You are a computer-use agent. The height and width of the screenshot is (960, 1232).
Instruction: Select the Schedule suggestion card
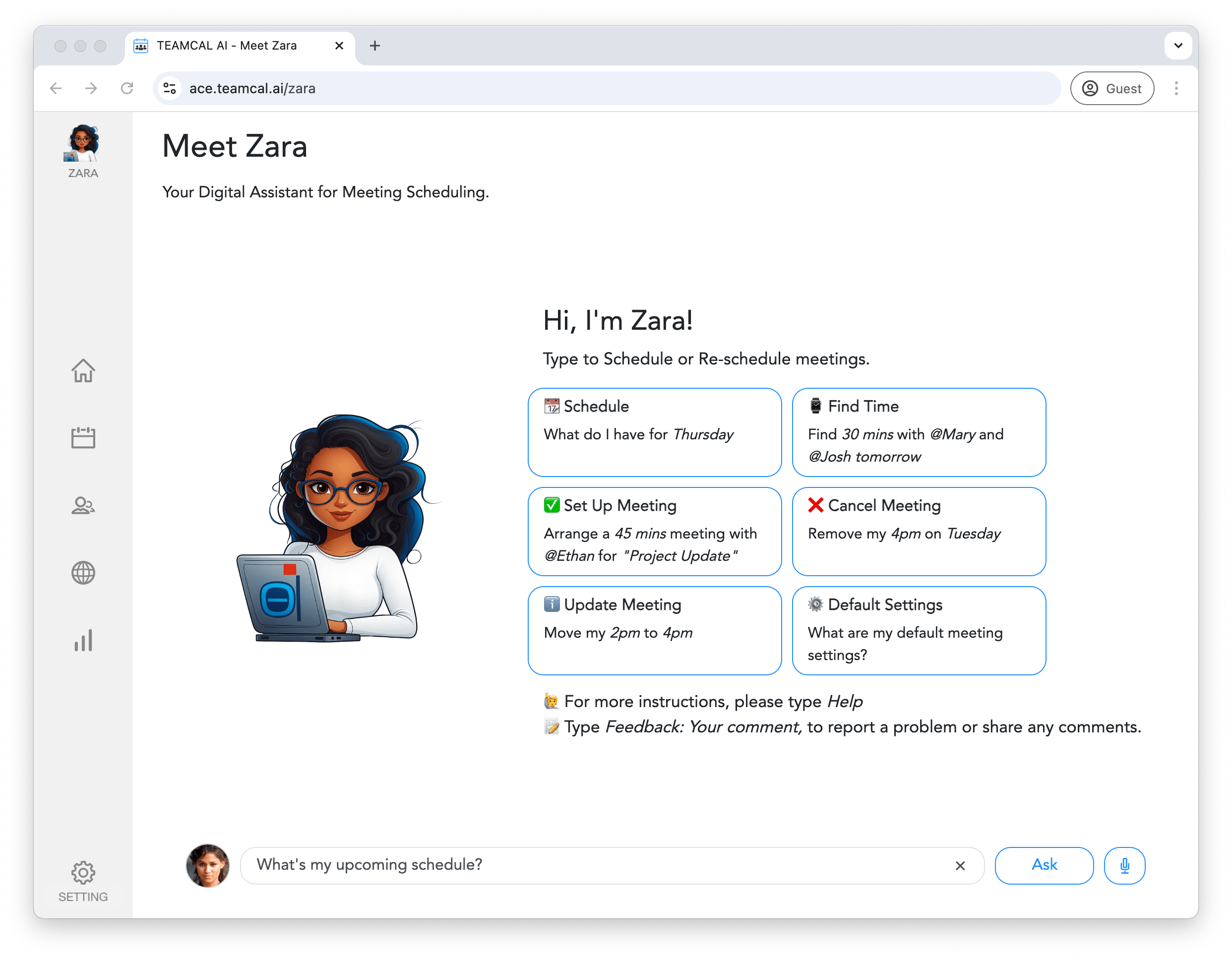click(654, 432)
